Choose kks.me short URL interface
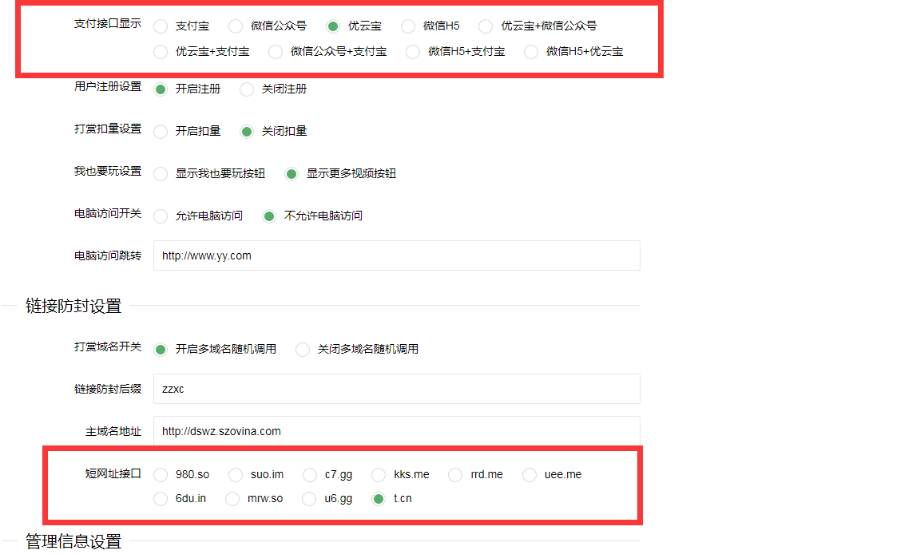This screenshot has height=554, width=900. 379,475
